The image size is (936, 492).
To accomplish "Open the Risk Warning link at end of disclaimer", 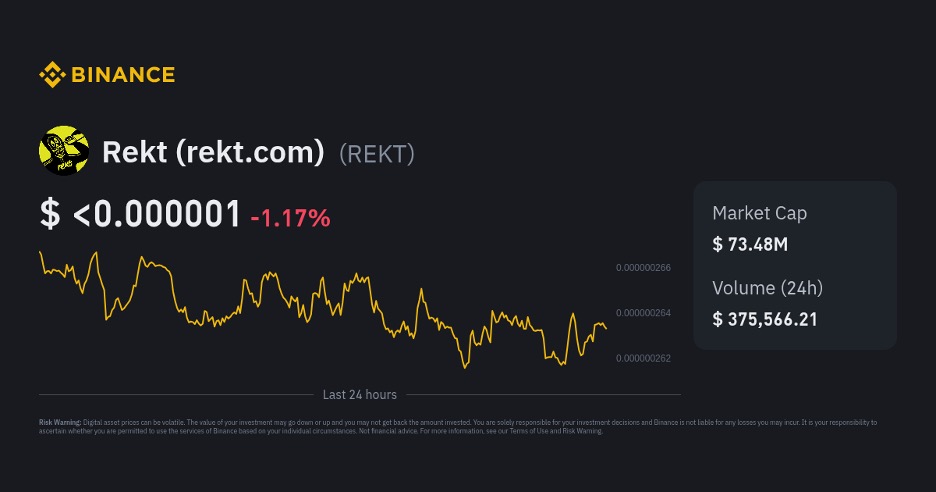I will (x=583, y=431).
